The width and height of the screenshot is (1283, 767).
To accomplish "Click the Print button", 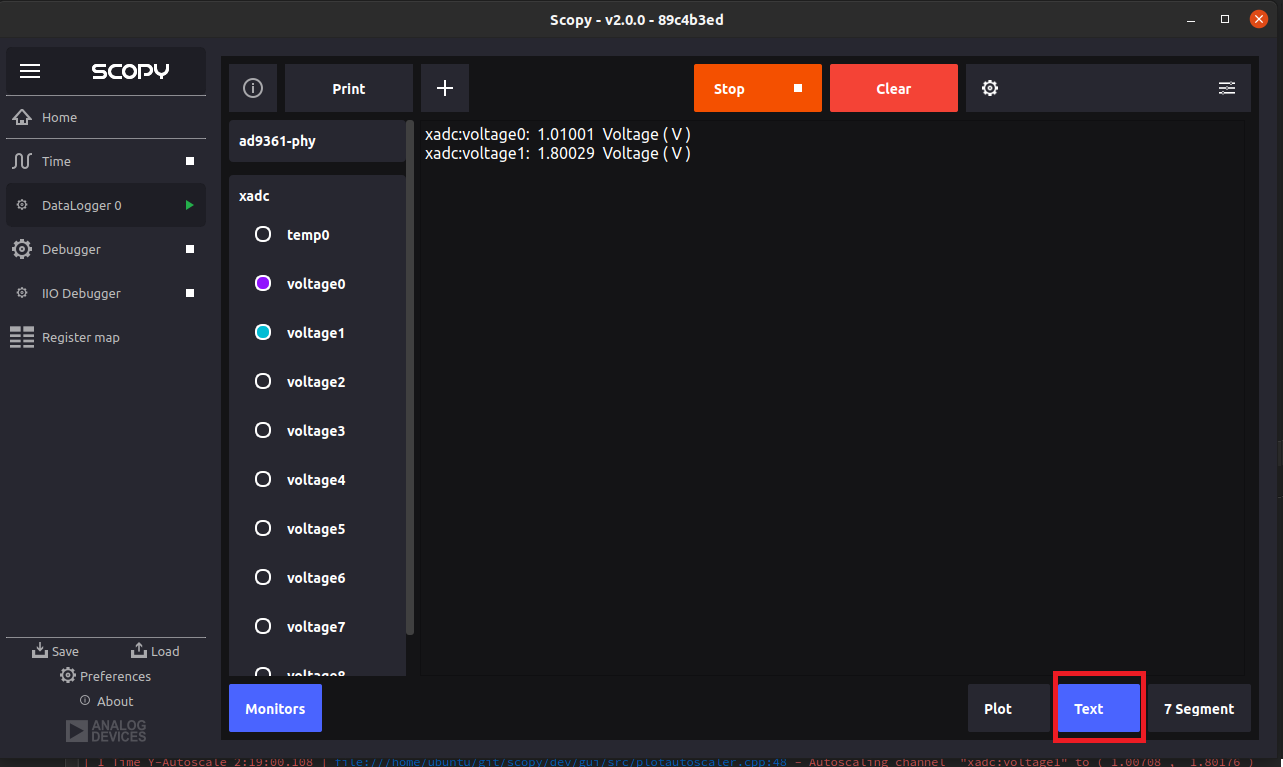I will pos(349,88).
